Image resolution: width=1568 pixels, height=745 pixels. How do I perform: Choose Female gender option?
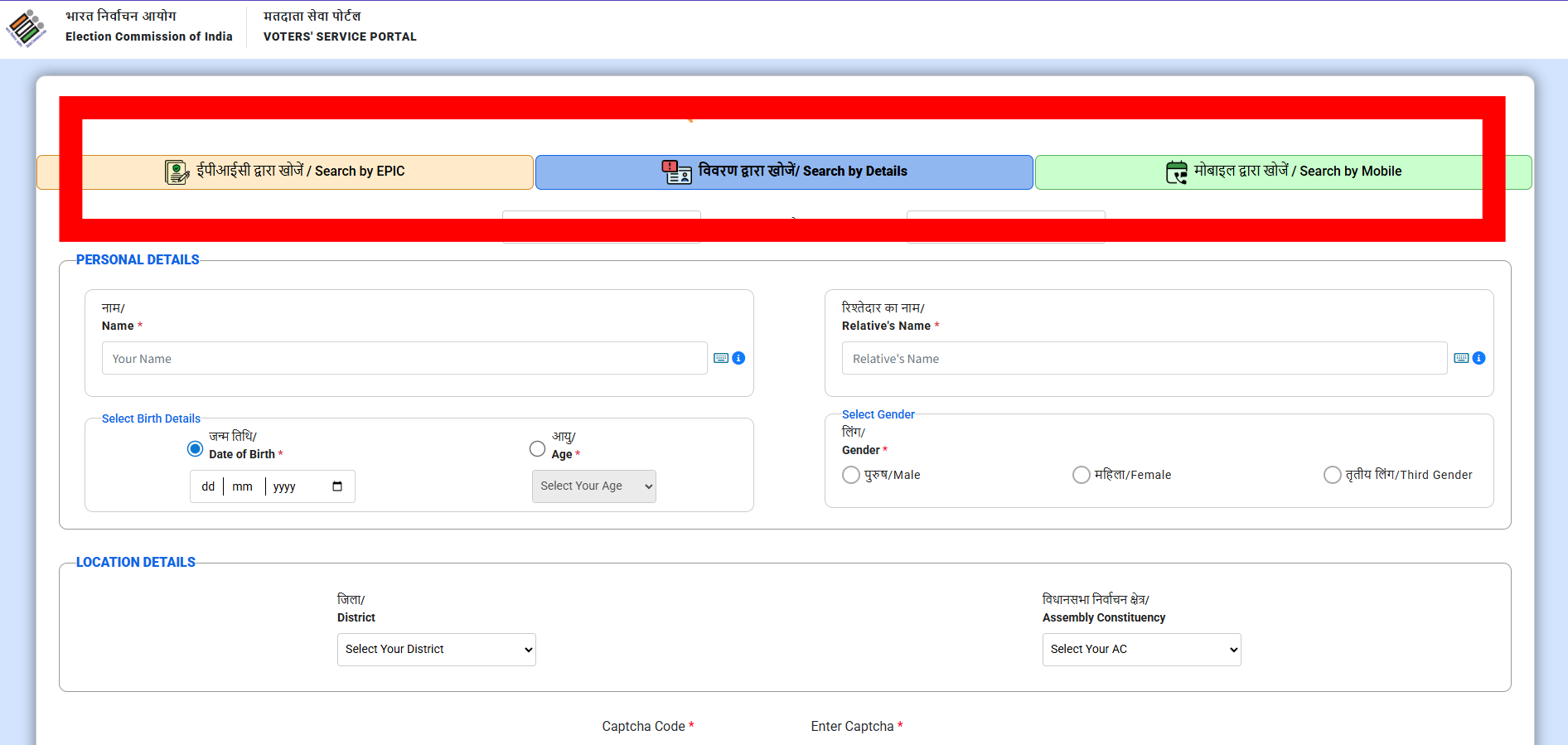click(1082, 475)
